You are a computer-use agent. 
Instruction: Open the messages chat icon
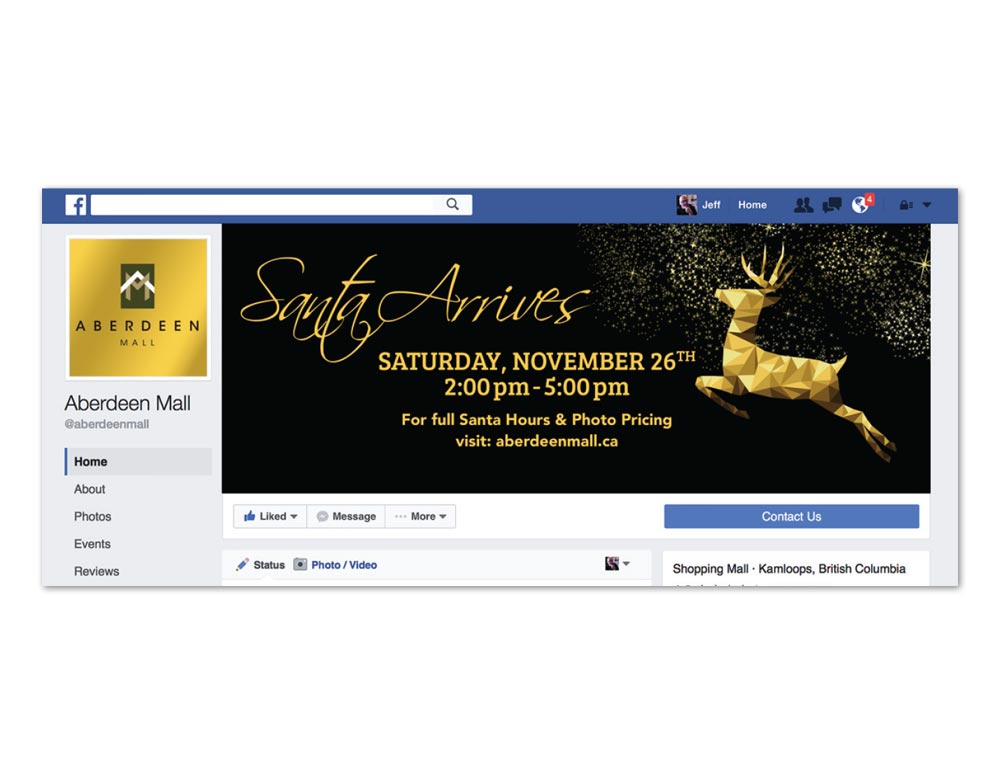tap(832, 205)
